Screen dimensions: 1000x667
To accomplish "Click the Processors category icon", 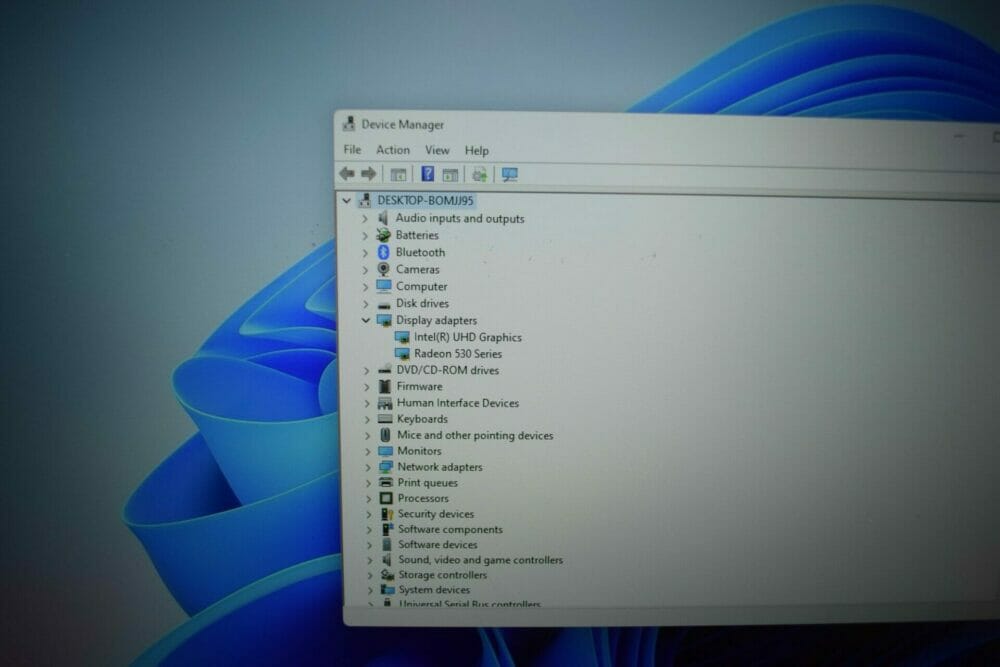I will pos(386,498).
